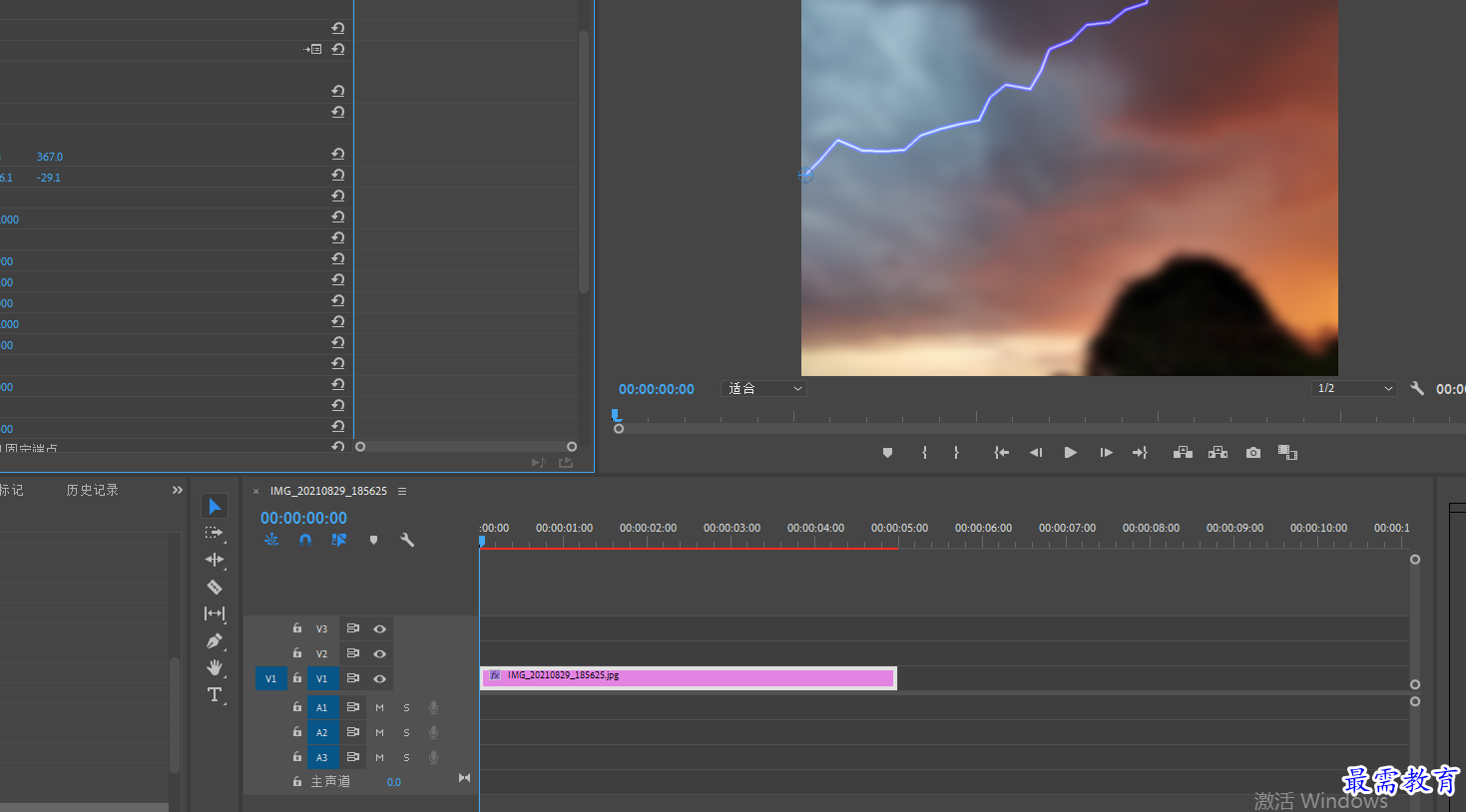1466x812 pixels.
Task: Go to Out point
Action: coord(1140,453)
